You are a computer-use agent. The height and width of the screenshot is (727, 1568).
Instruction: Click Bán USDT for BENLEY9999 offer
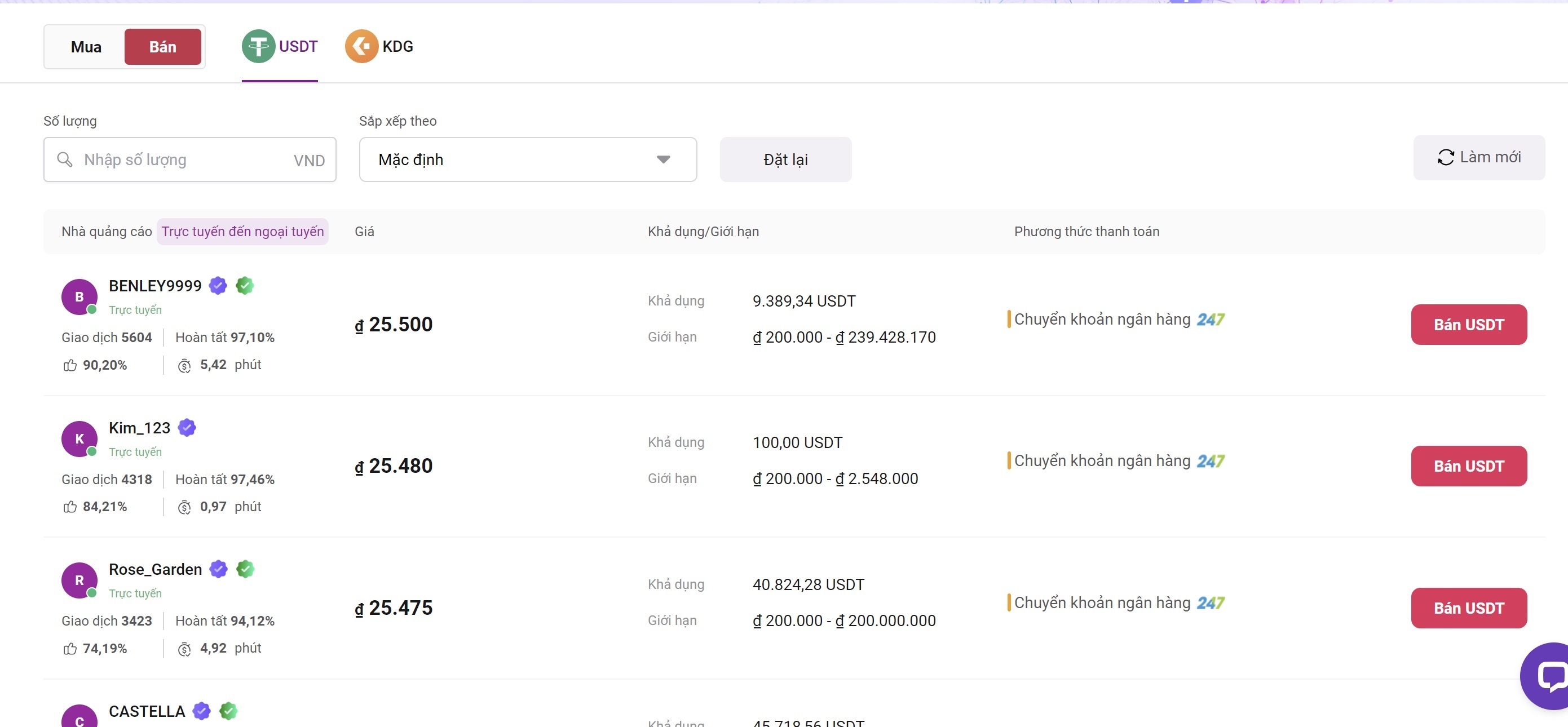point(1468,325)
